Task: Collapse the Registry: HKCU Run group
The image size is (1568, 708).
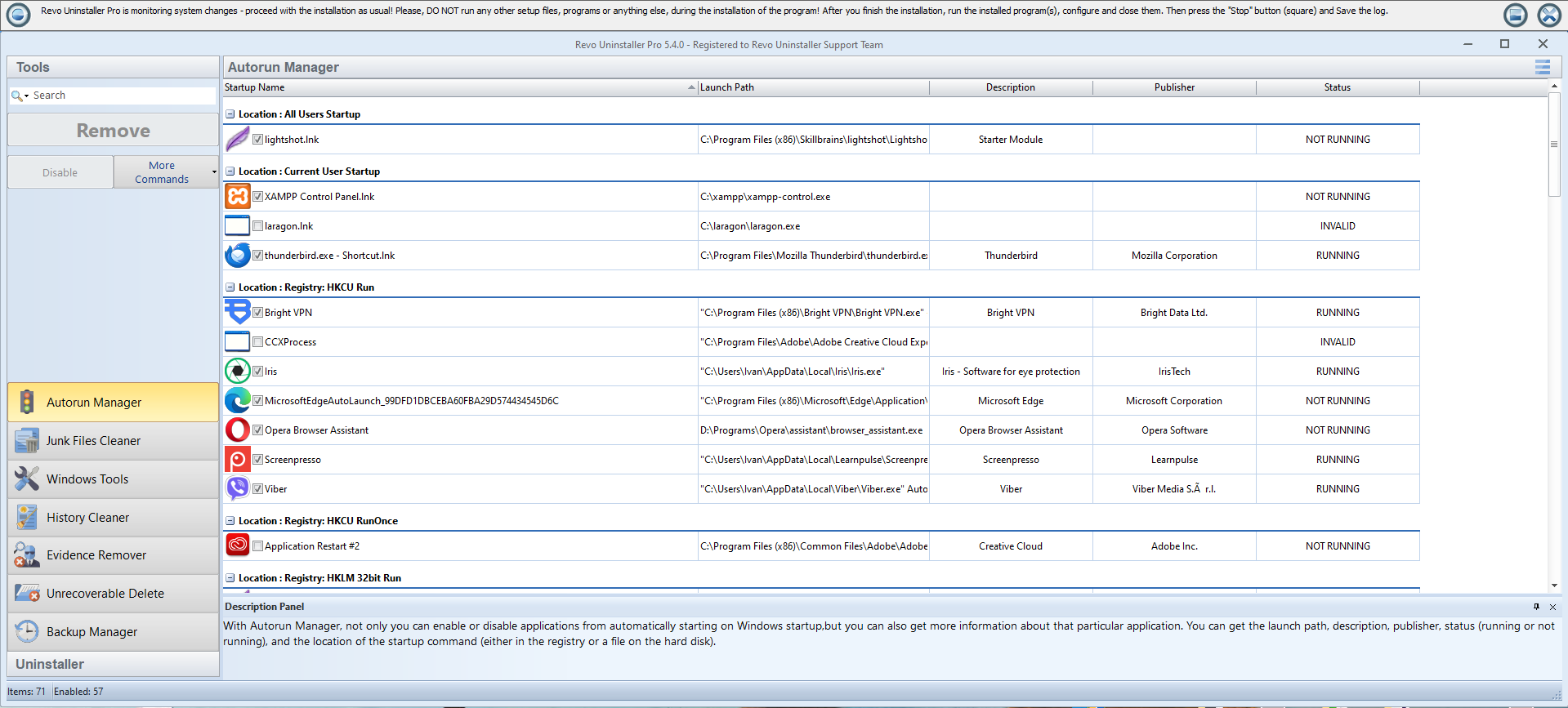Action: point(230,287)
